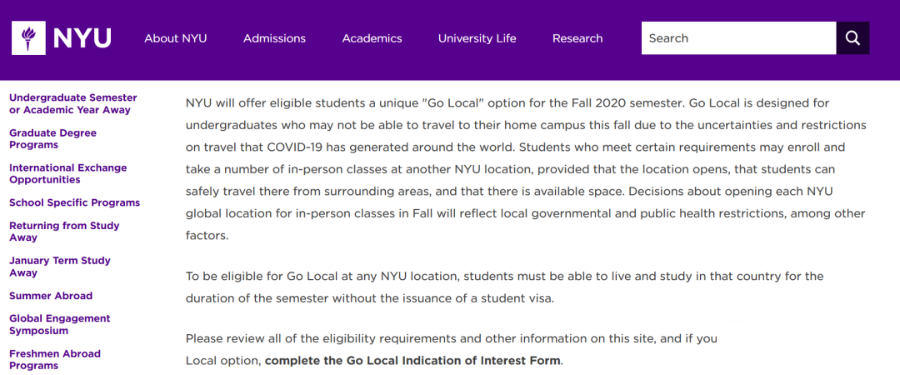The height and width of the screenshot is (375, 900).
Task: Open the Academics menu
Action: coord(372,38)
